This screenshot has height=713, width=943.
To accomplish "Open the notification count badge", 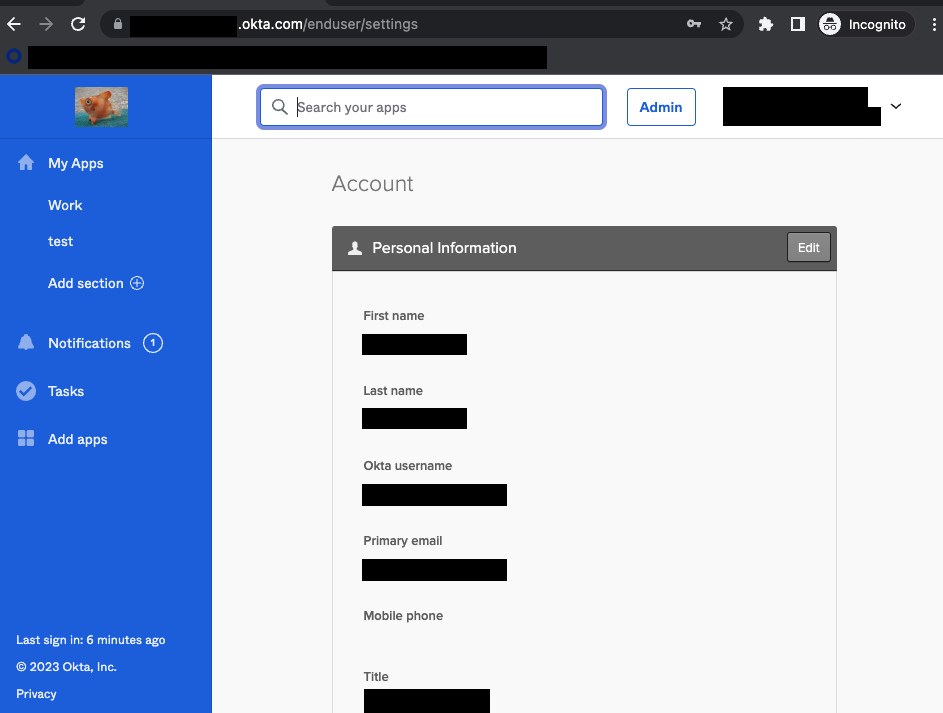I will [153, 343].
